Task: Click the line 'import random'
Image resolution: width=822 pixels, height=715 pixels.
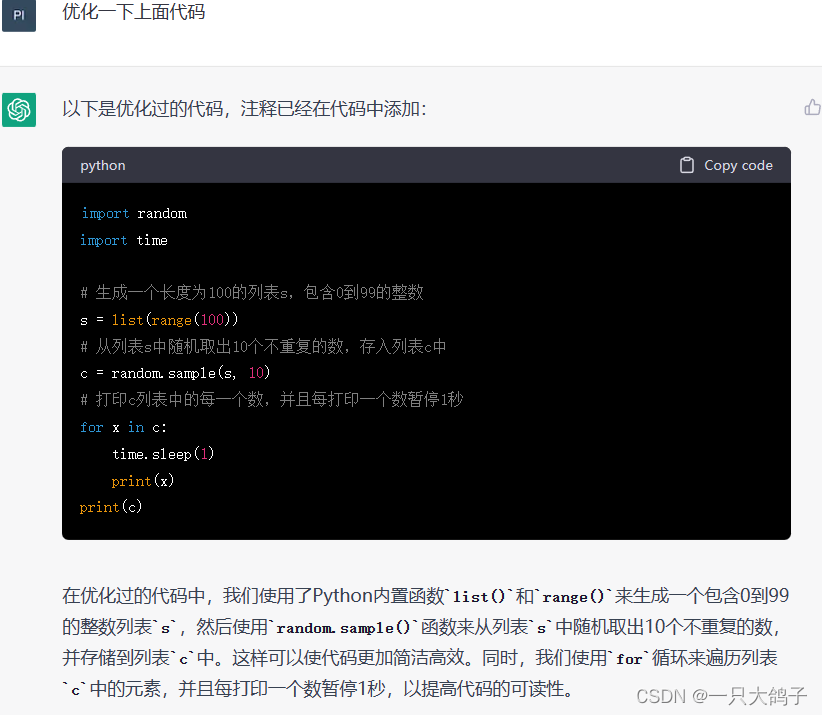Action: click(134, 213)
